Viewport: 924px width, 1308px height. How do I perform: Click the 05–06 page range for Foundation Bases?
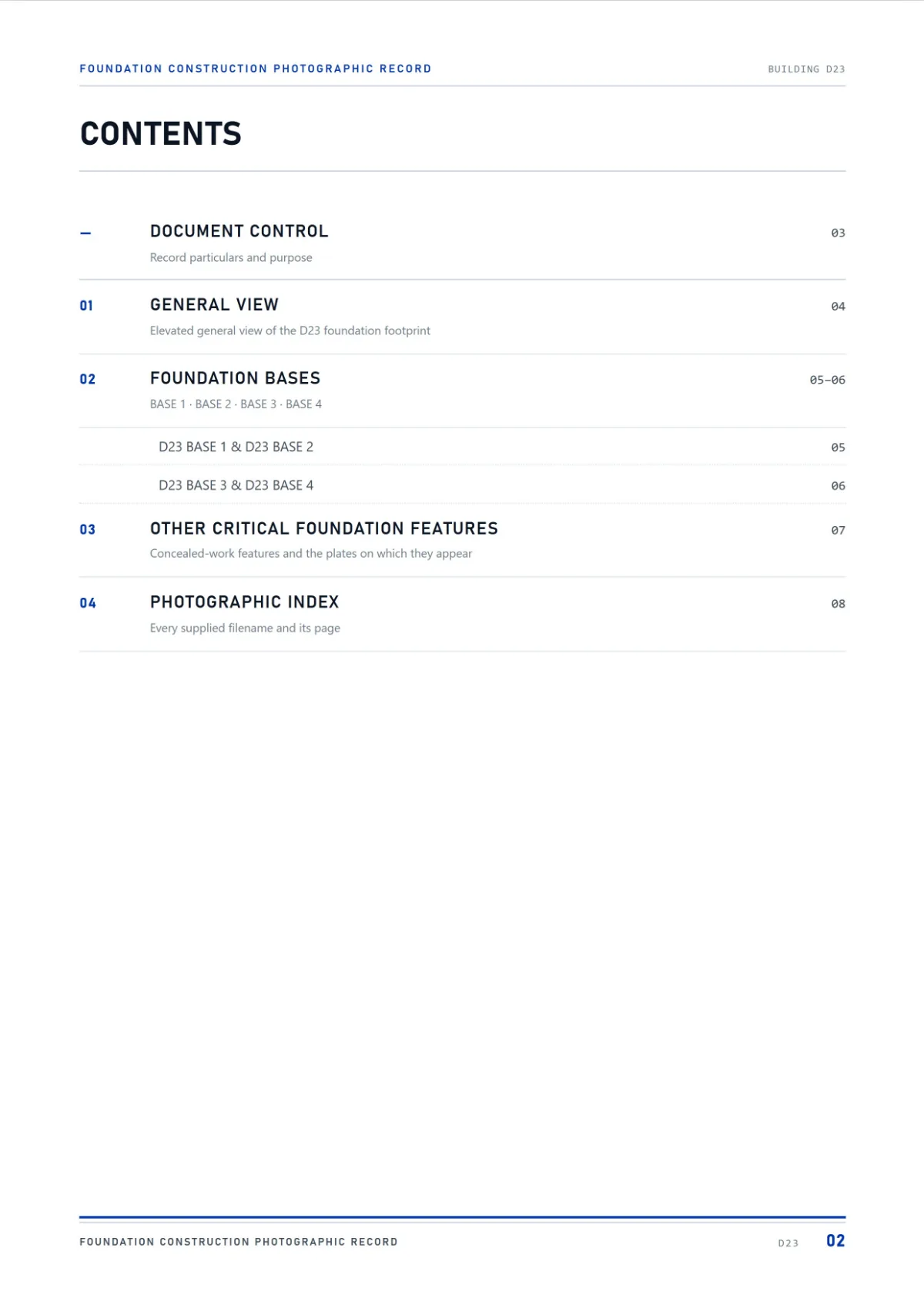click(x=827, y=380)
